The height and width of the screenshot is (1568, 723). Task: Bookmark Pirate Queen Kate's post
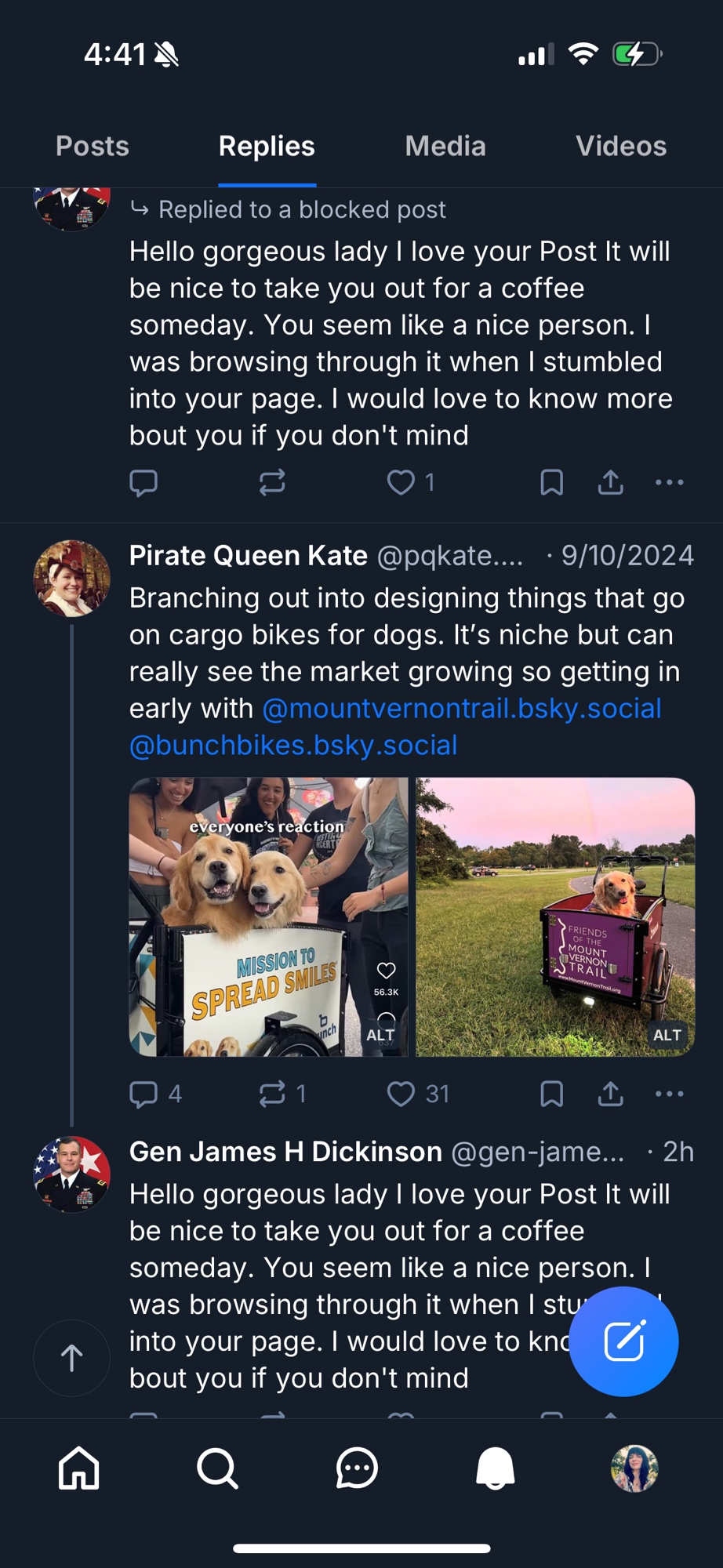[x=552, y=1094]
